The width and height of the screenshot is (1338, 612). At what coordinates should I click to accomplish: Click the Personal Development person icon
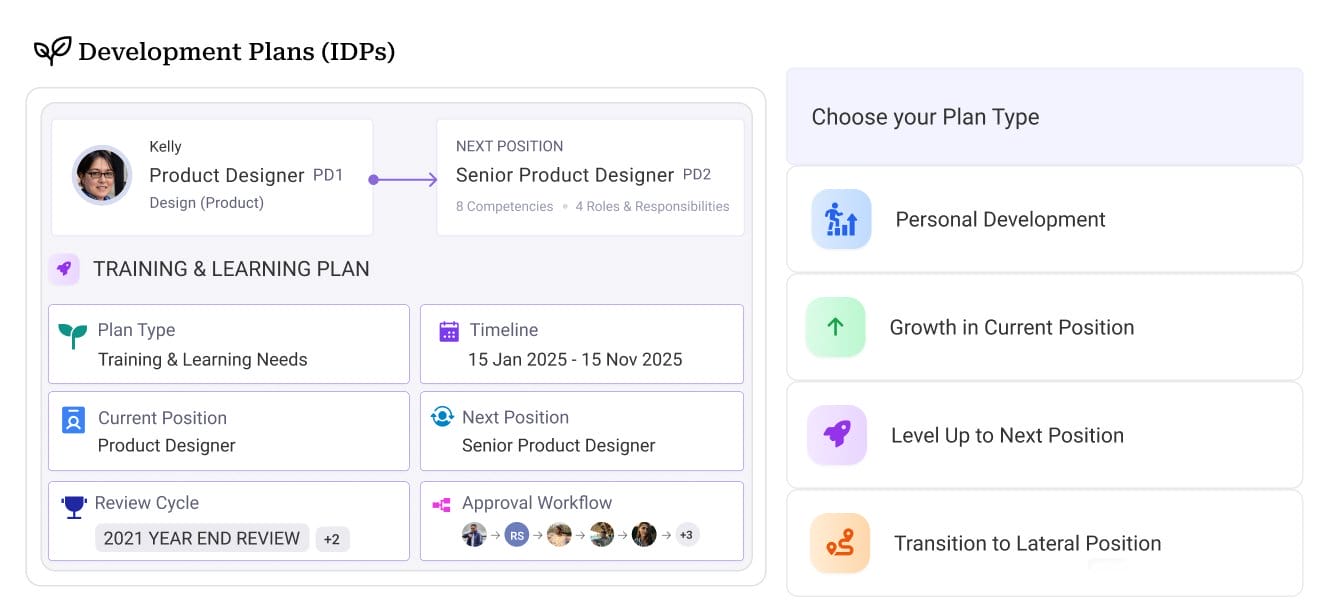[840, 219]
